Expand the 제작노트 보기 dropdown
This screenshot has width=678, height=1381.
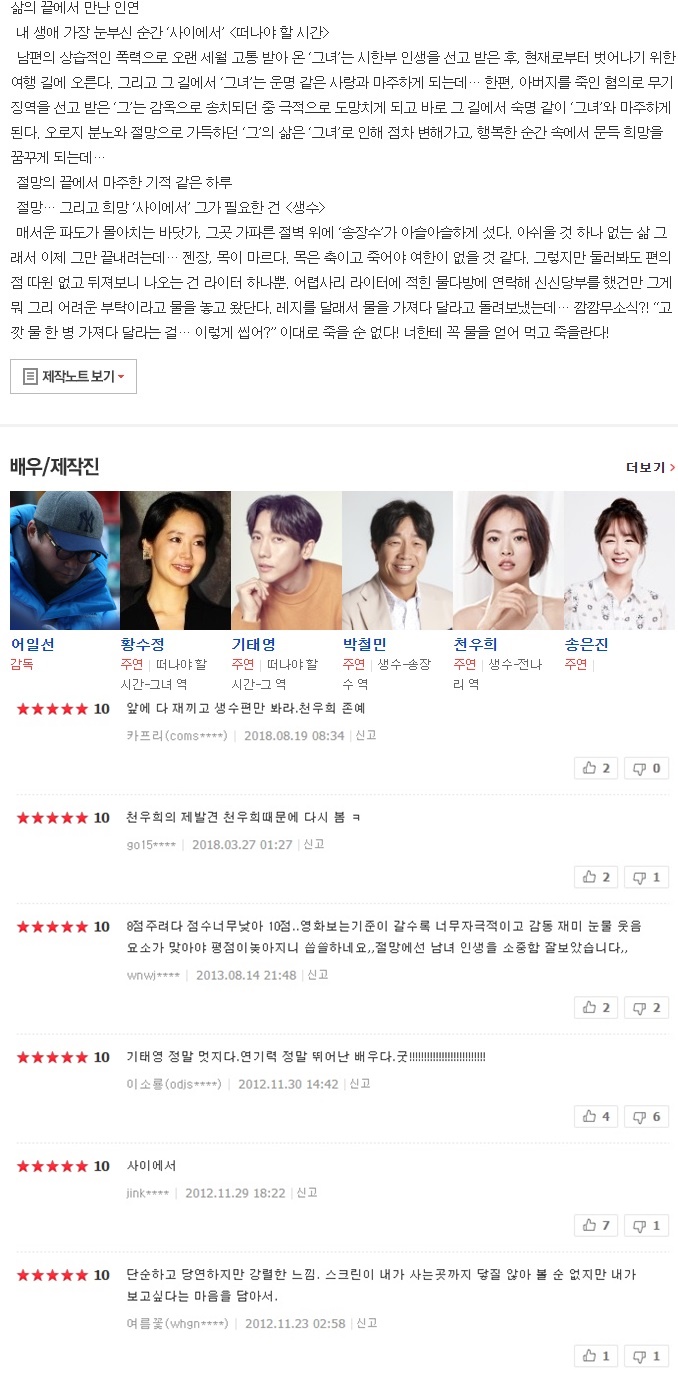(x=73, y=376)
